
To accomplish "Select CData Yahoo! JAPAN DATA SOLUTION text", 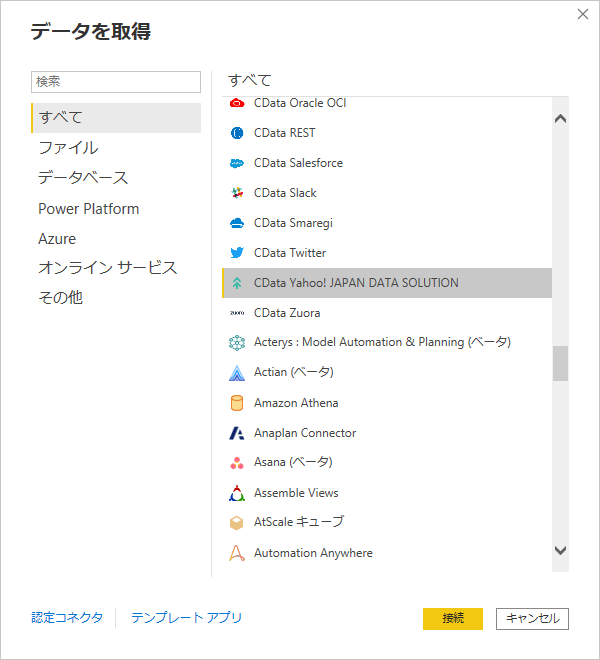I will (356, 283).
